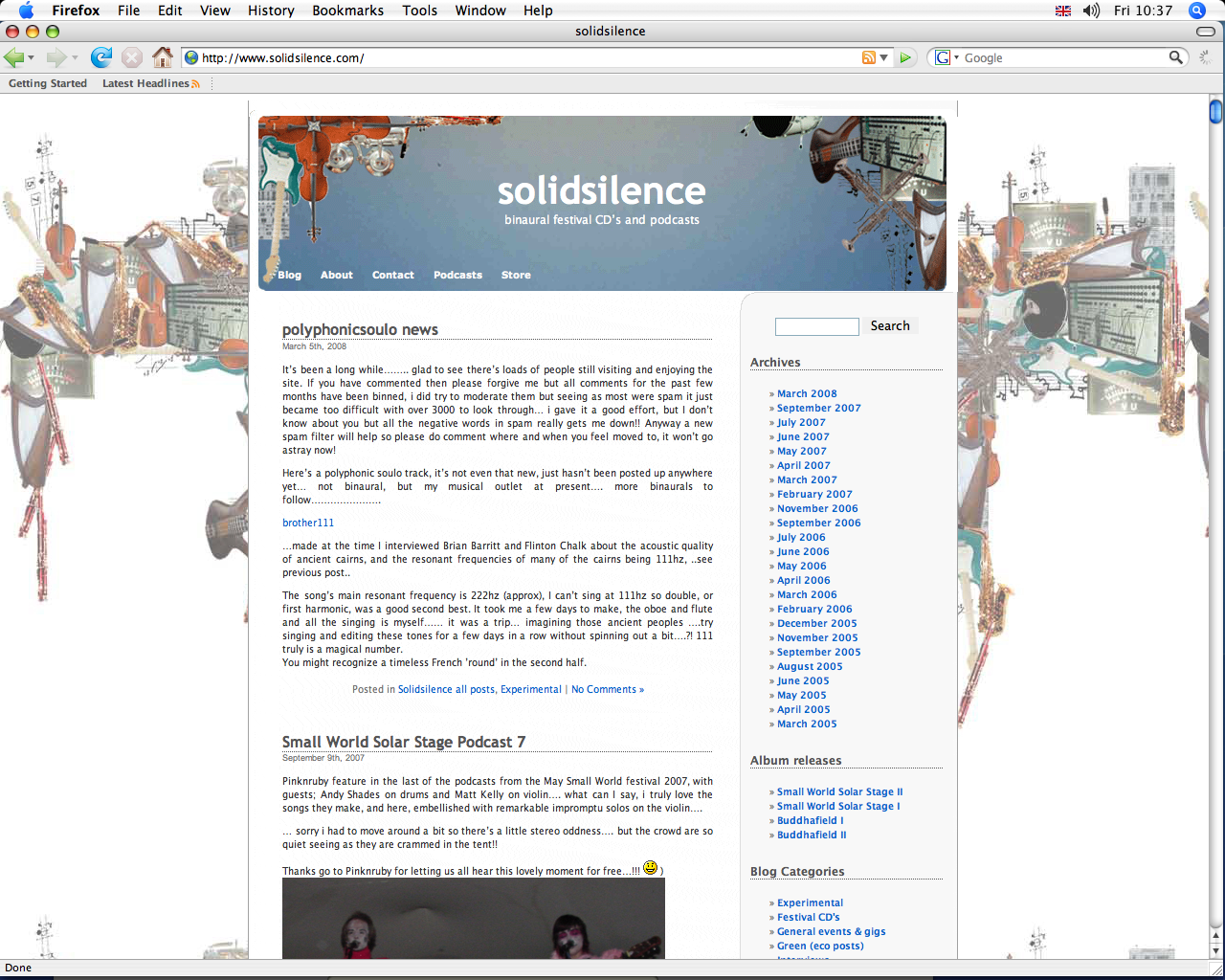The width and height of the screenshot is (1225, 980).
Task: Toggle toolbar visibility with the pill button
Action: (1206, 32)
